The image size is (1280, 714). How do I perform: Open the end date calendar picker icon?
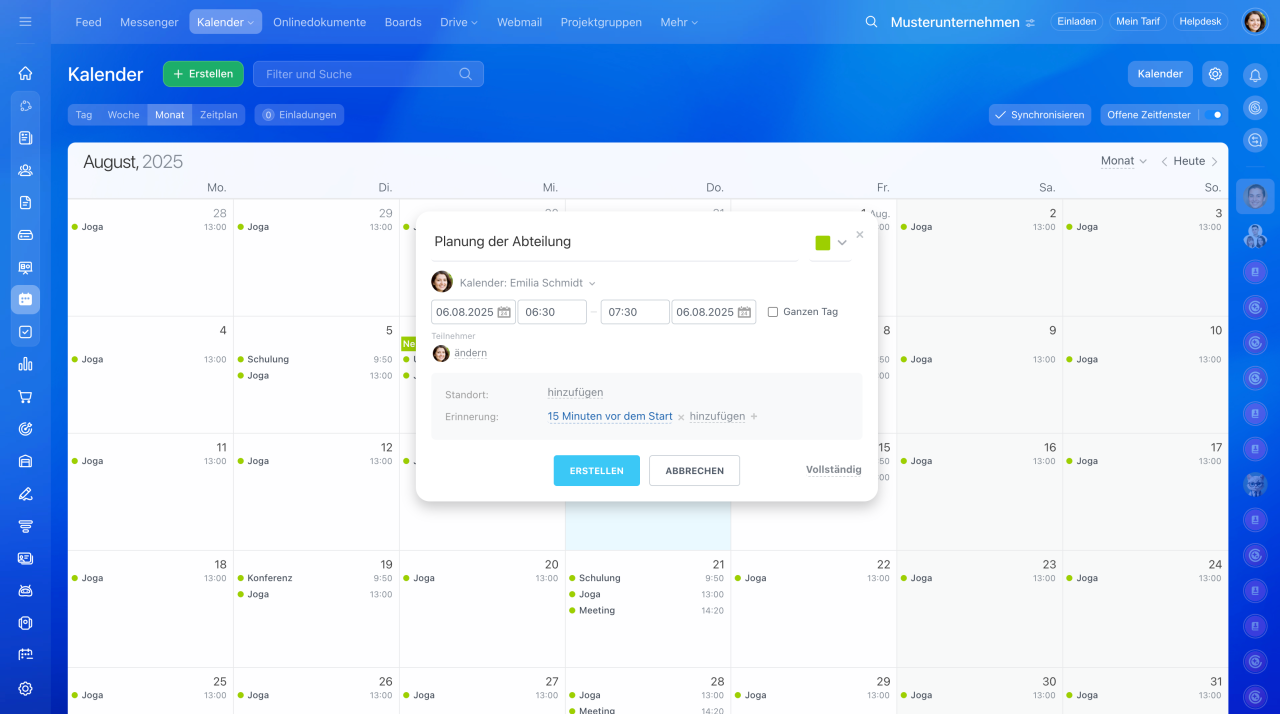744,312
